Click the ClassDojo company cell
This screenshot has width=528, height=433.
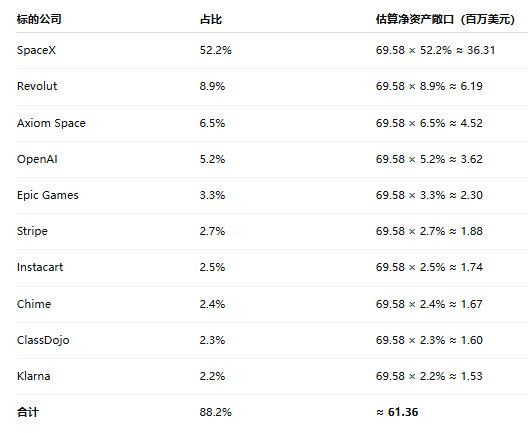pyautogui.click(x=43, y=340)
